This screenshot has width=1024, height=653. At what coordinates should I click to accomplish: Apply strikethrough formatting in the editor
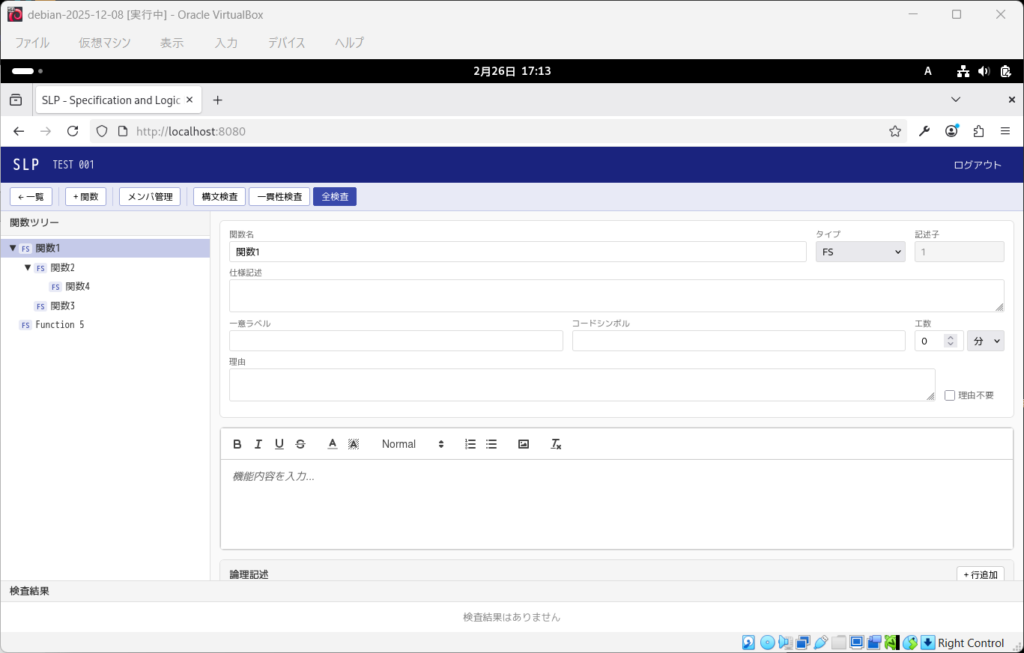(300, 444)
